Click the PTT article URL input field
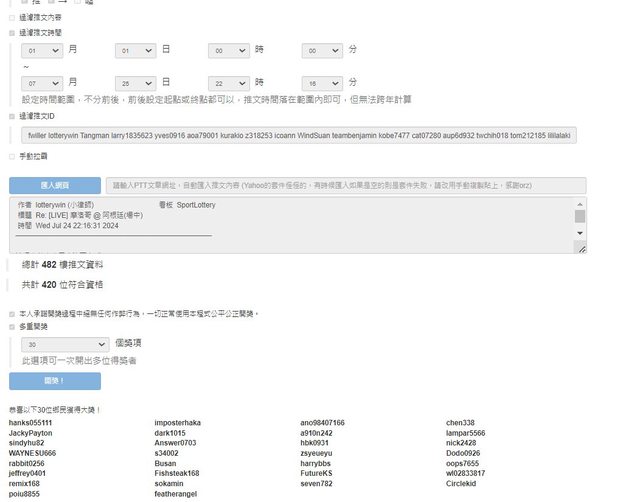Screen dimensions: 640x502 click(345, 185)
